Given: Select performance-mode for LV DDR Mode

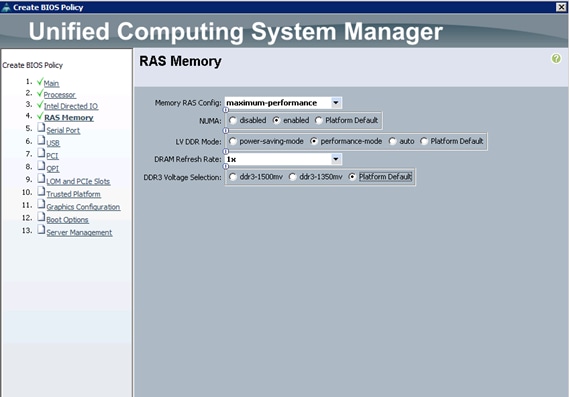Looking at the screenshot, I should pos(314,141).
